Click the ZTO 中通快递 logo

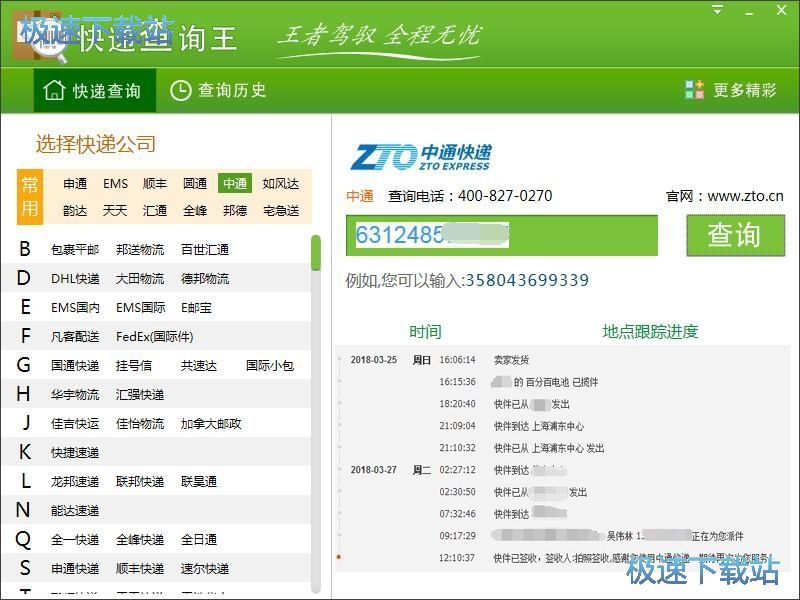(421, 157)
